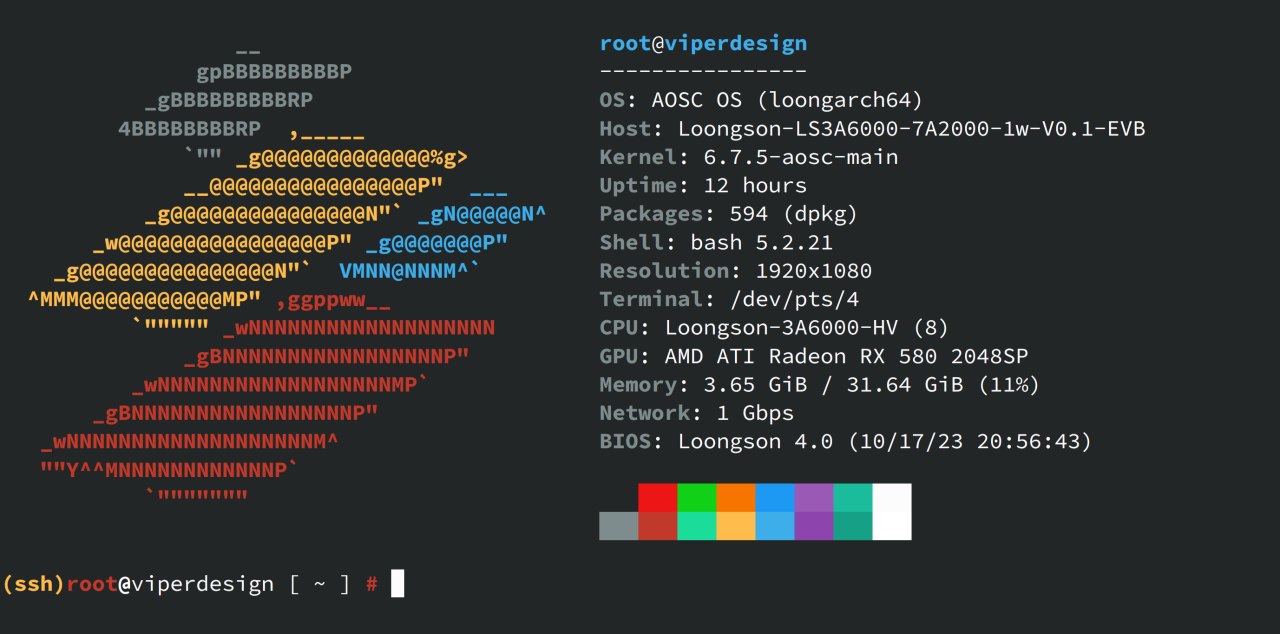Image resolution: width=1280 pixels, height=634 pixels.
Task: Select the mint green swatch in the bottom row
Action: click(696, 526)
